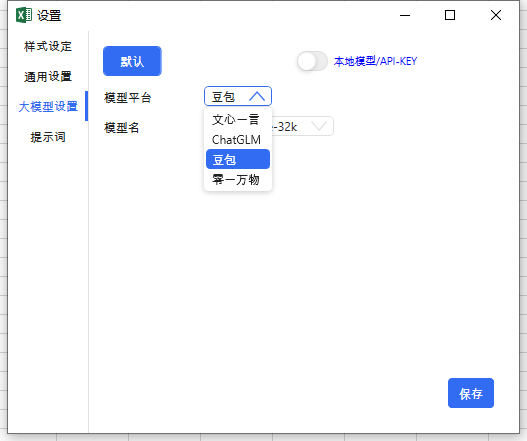Pick 零一万物 from the platform list
Image resolution: width=527 pixels, height=441 pixels.
(x=238, y=179)
